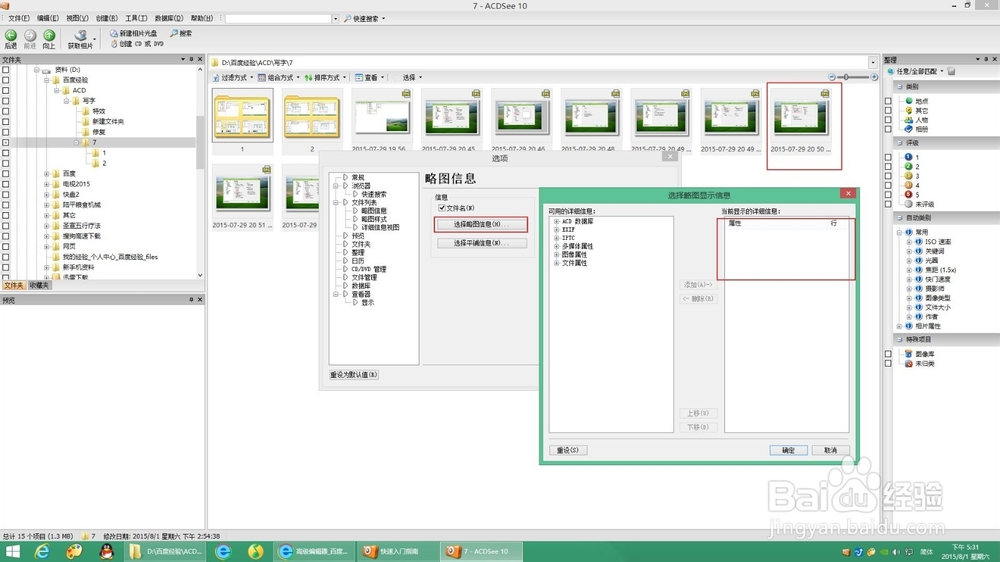Open the 数据库(D) menu

(x=168, y=18)
